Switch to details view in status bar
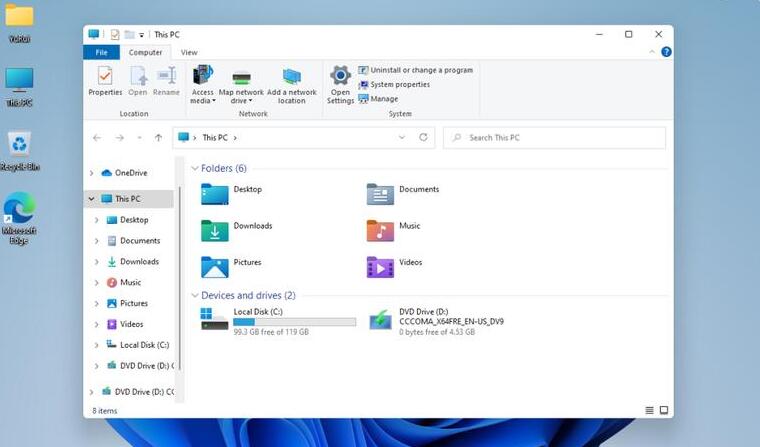 pos(649,410)
